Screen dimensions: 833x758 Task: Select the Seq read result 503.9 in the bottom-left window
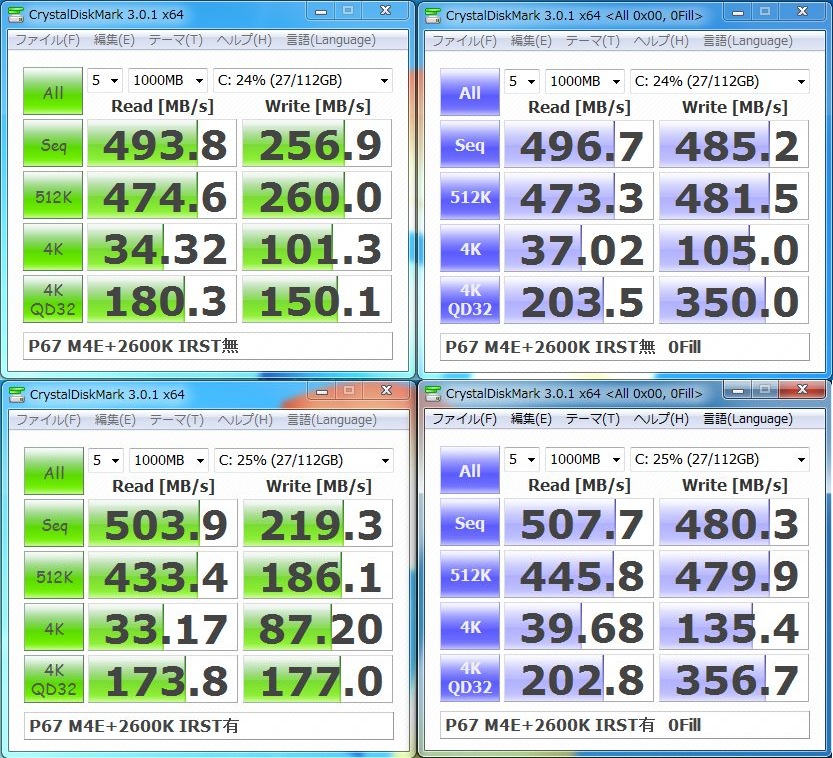click(x=163, y=524)
